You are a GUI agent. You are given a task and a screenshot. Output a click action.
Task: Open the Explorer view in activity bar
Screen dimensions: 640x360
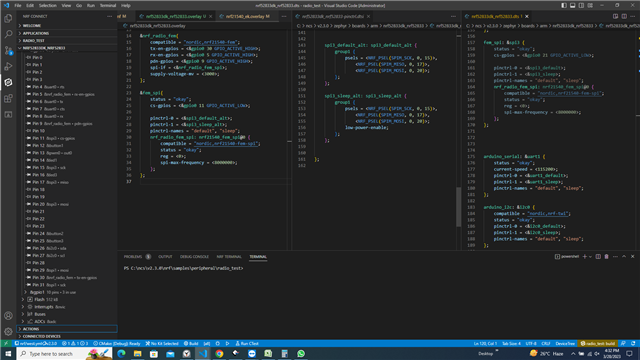(x=8, y=18)
